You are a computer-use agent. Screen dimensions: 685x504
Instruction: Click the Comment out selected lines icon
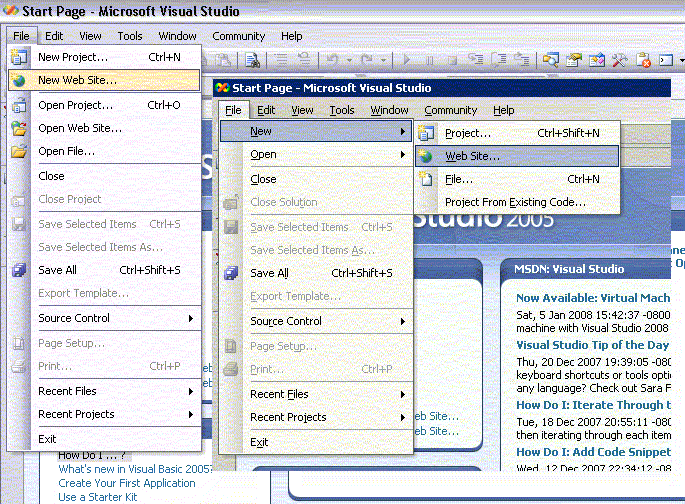click(x=280, y=59)
